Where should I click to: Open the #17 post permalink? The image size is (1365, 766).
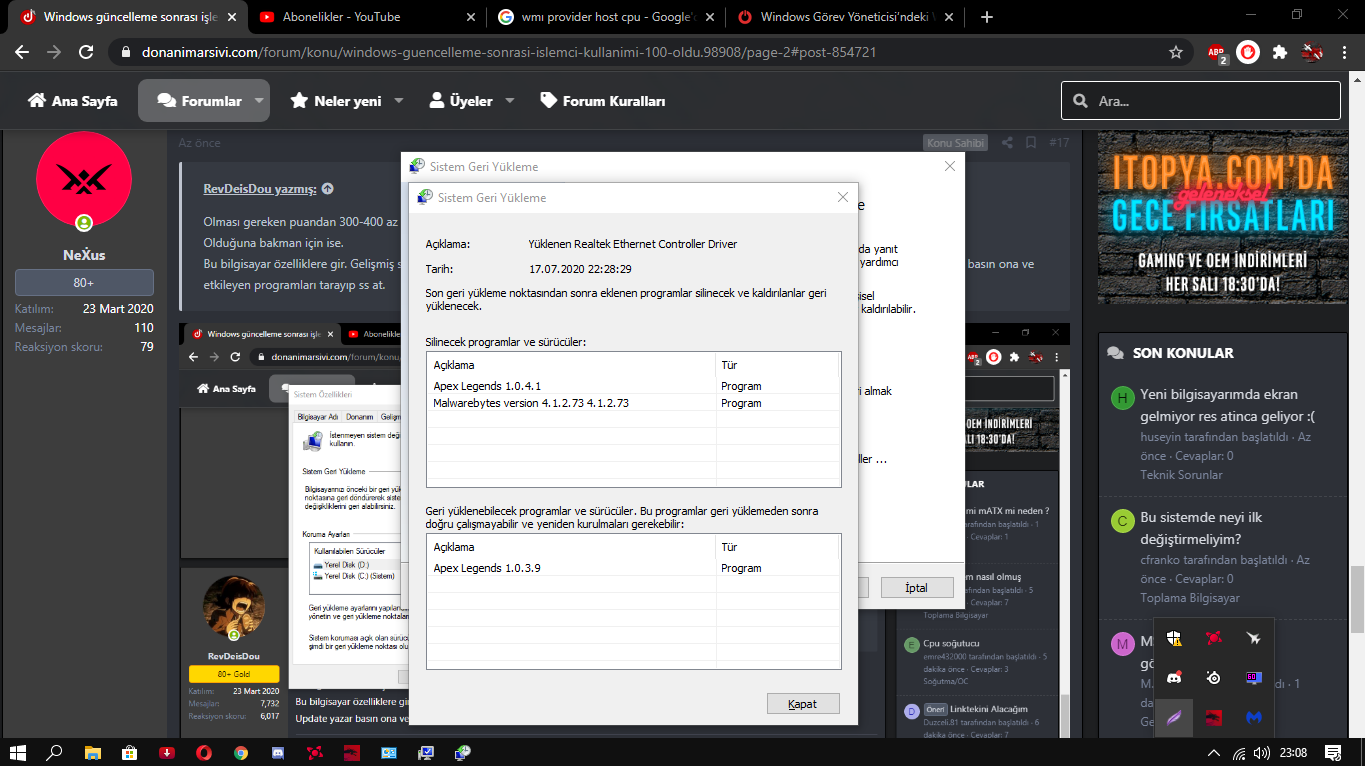tap(1059, 143)
